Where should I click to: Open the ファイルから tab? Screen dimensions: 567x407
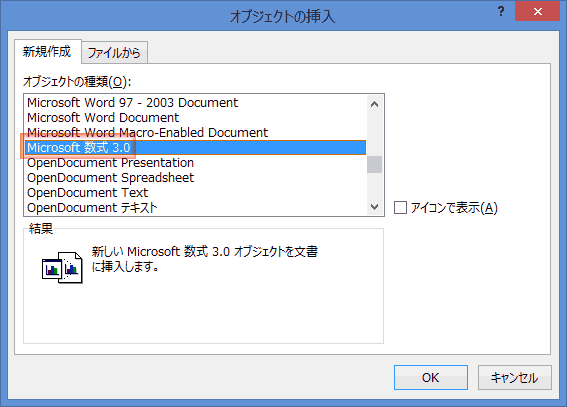[x=114, y=53]
